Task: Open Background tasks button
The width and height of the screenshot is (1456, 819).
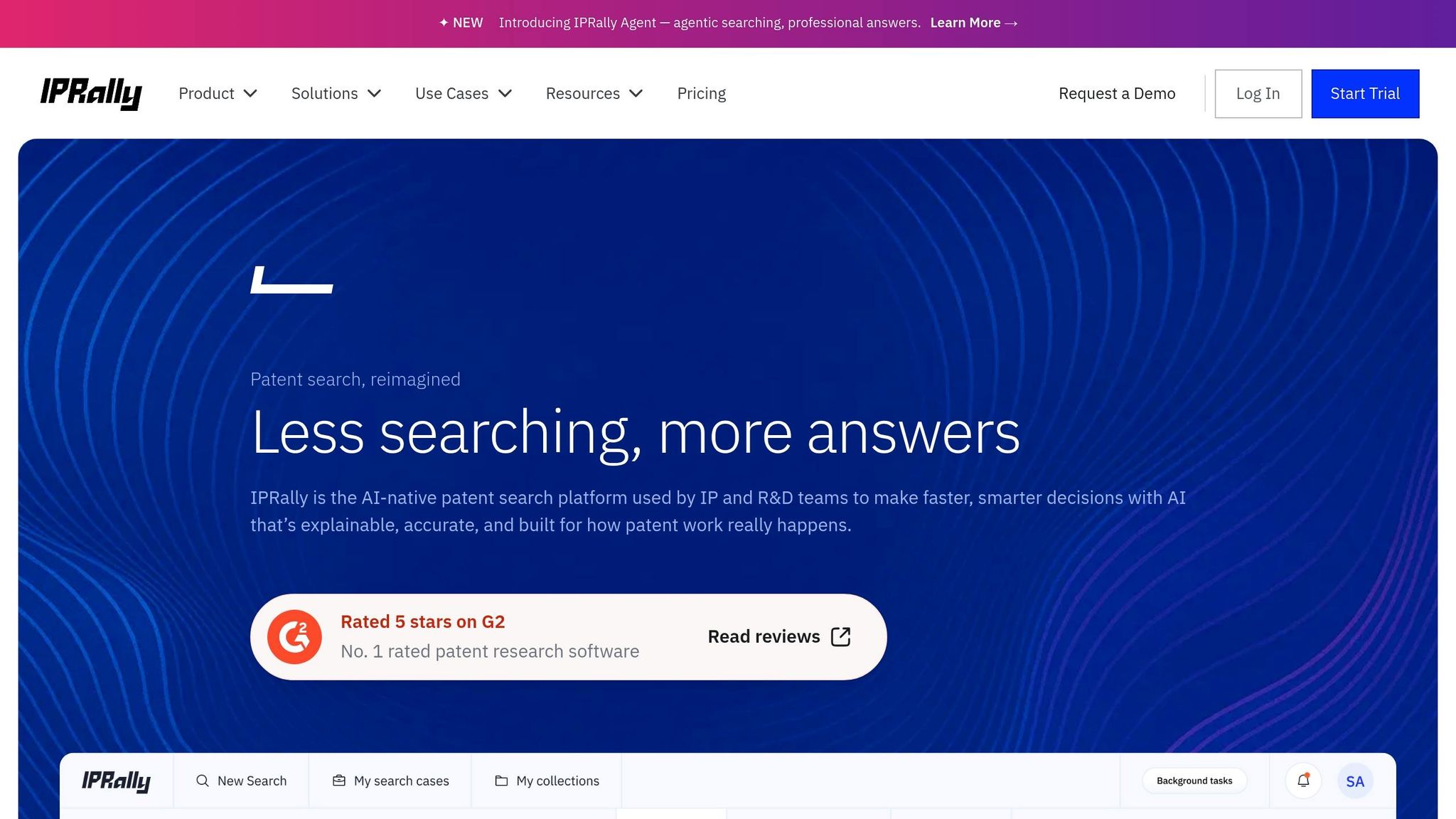Action: point(1194,781)
